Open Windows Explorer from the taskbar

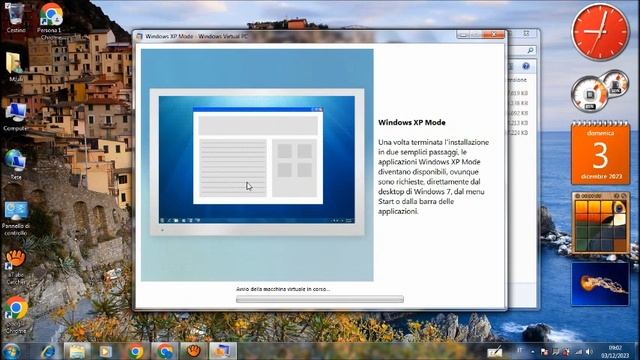coord(77,351)
